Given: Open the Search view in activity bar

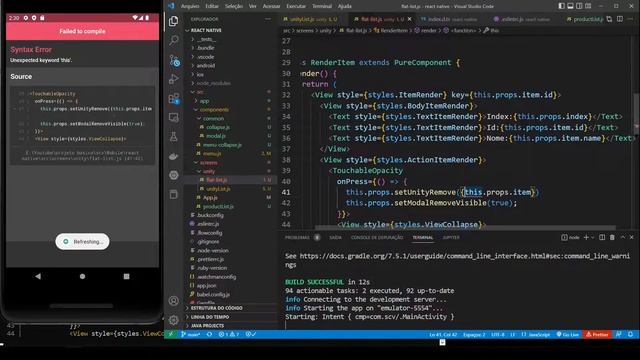Looking at the screenshot, I should tap(173, 40).
